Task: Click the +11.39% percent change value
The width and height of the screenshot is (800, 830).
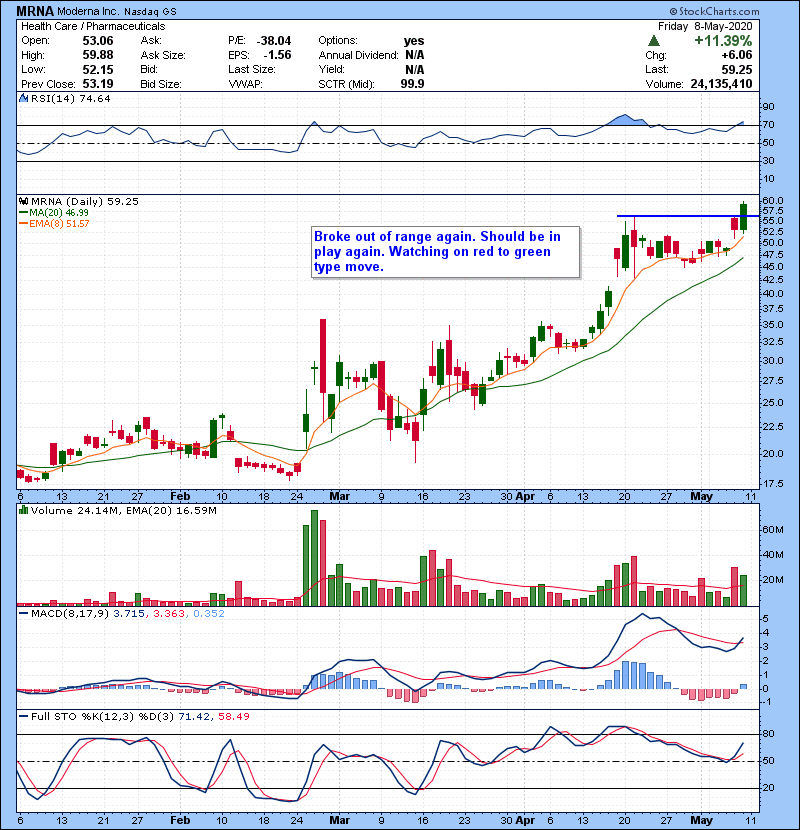Action: coord(723,41)
